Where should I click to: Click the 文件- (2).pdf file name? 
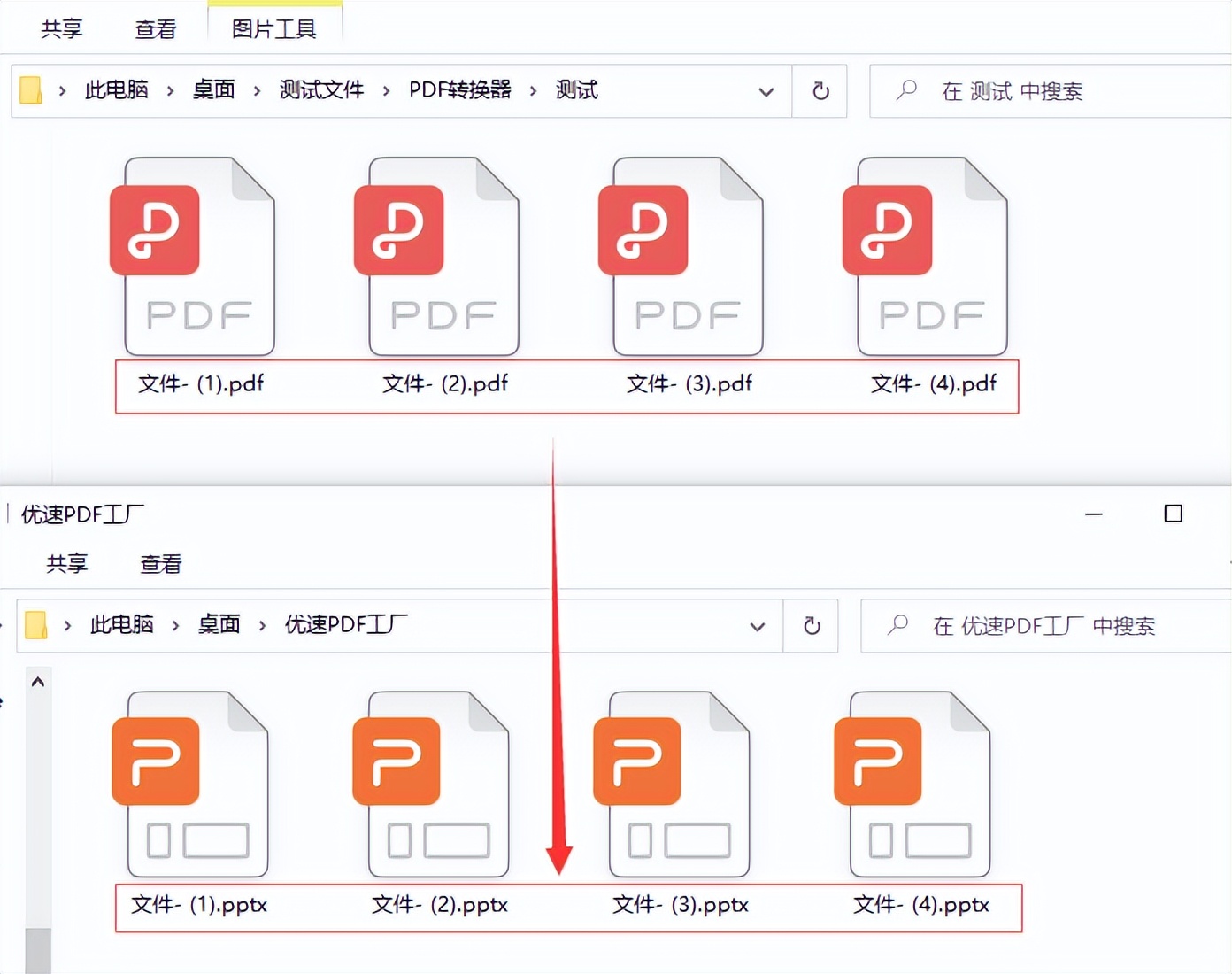coord(445,383)
